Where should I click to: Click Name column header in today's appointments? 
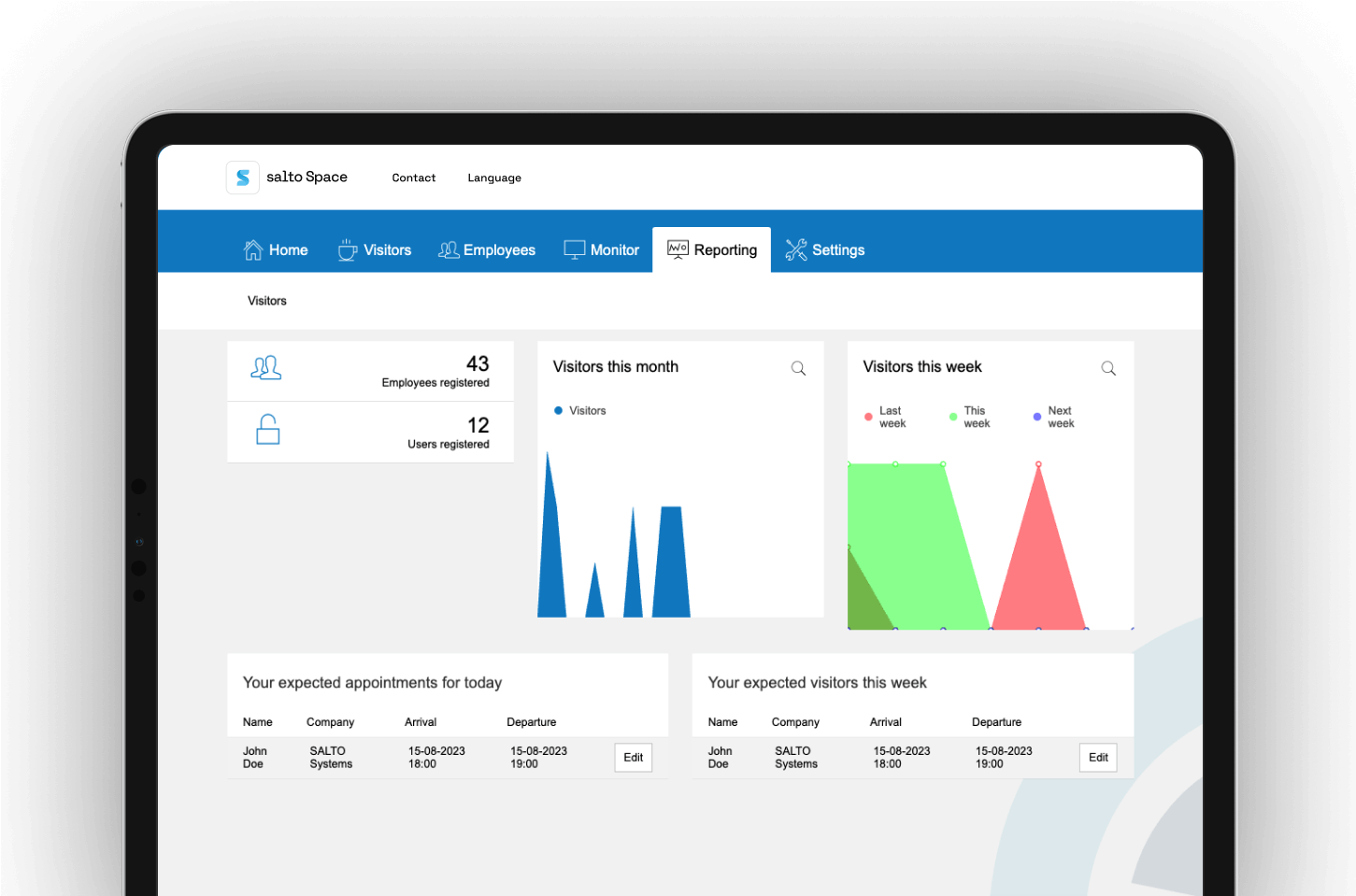coord(258,722)
